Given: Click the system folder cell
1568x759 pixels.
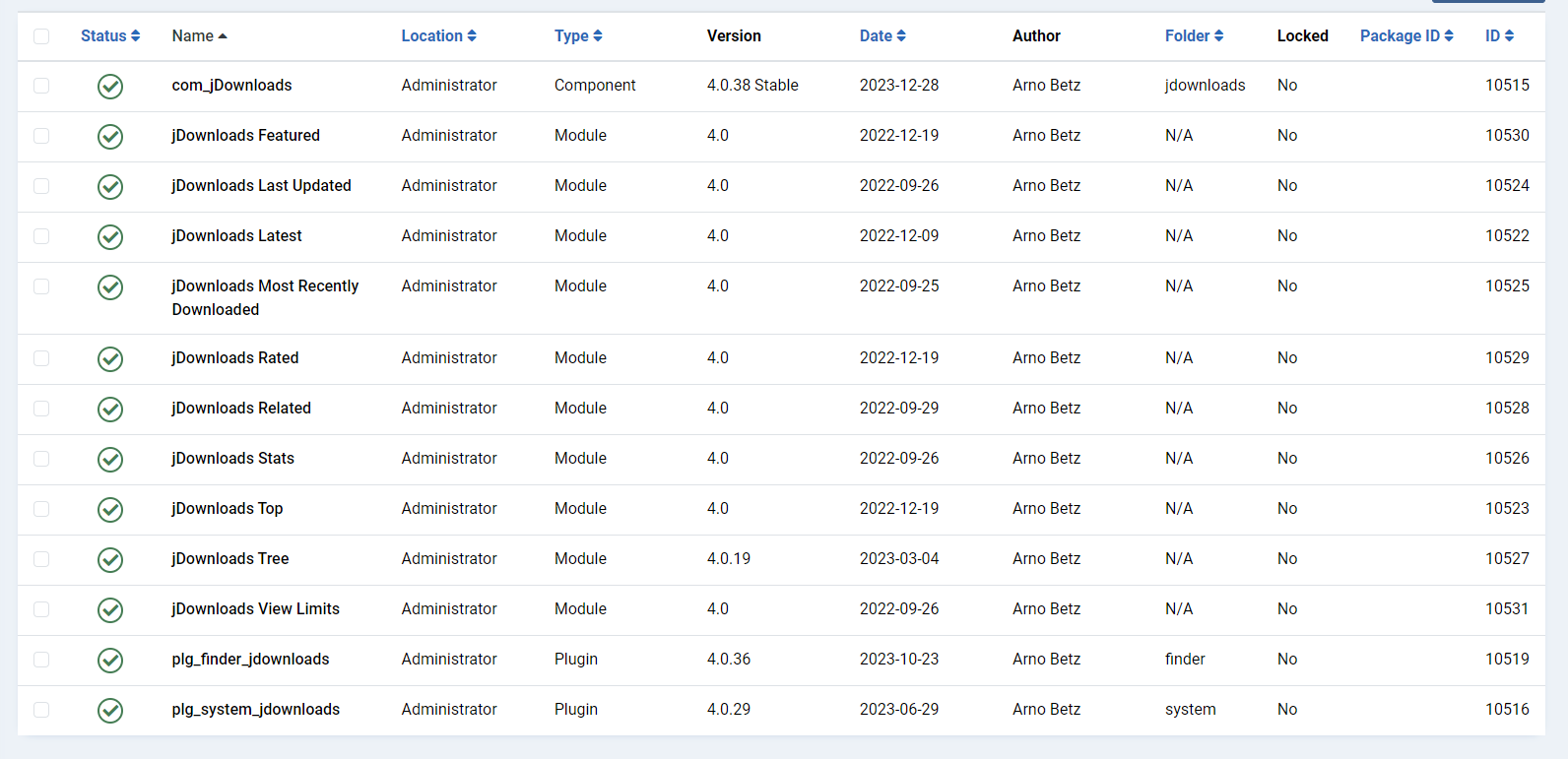Looking at the screenshot, I should click(1190, 710).
